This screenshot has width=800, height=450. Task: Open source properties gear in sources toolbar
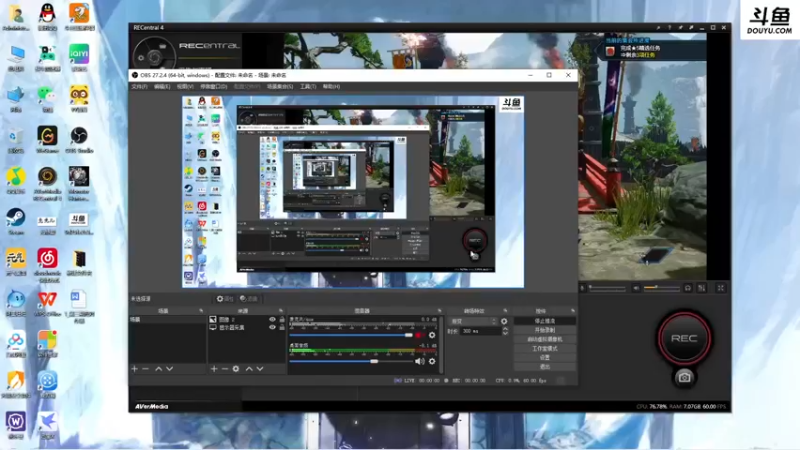[236, 368]
